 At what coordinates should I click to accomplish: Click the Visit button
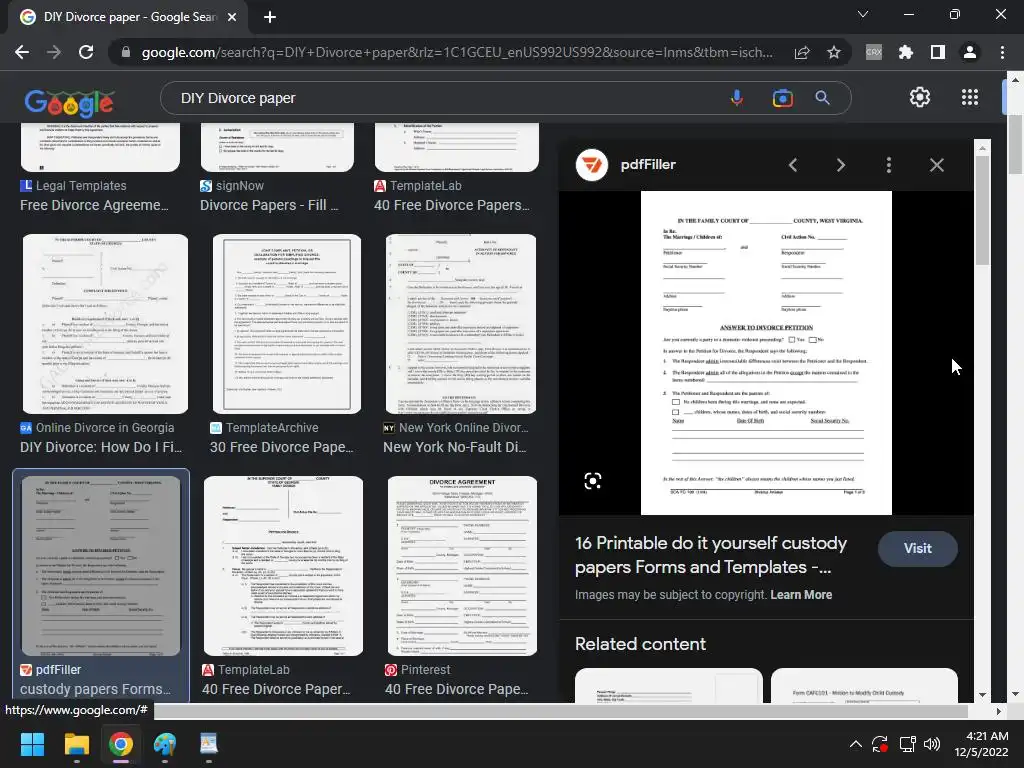pyautogui.click(x=918, y=549)
